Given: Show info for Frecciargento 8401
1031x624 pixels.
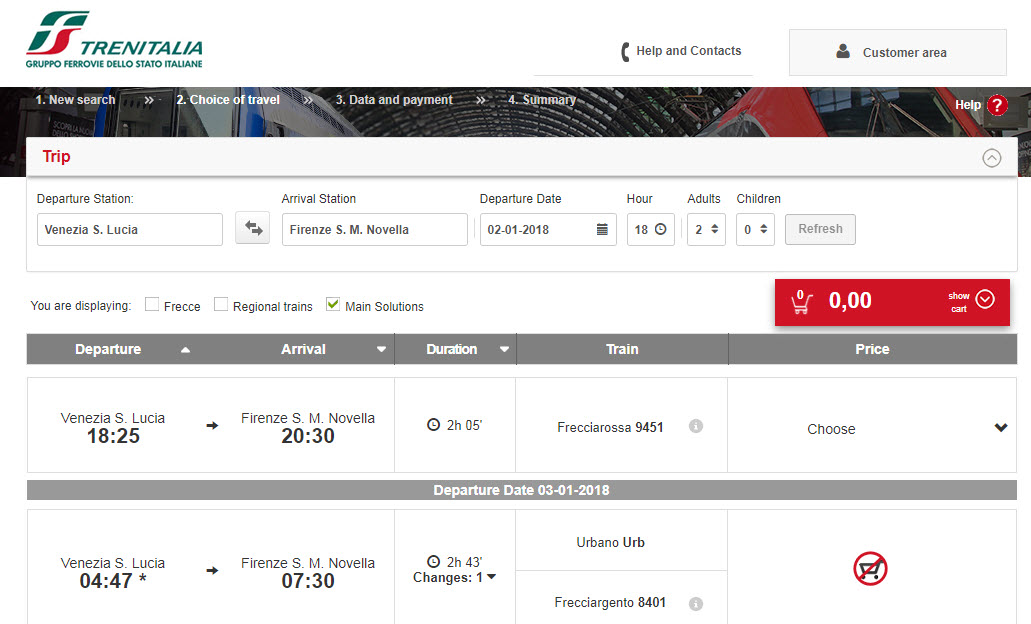Looking at the screenshot, I should pos(696,604).
